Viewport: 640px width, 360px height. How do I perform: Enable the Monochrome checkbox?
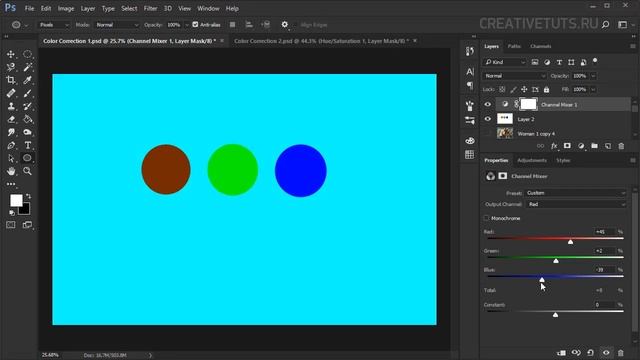pyautogui.click(x=487, y=218)
